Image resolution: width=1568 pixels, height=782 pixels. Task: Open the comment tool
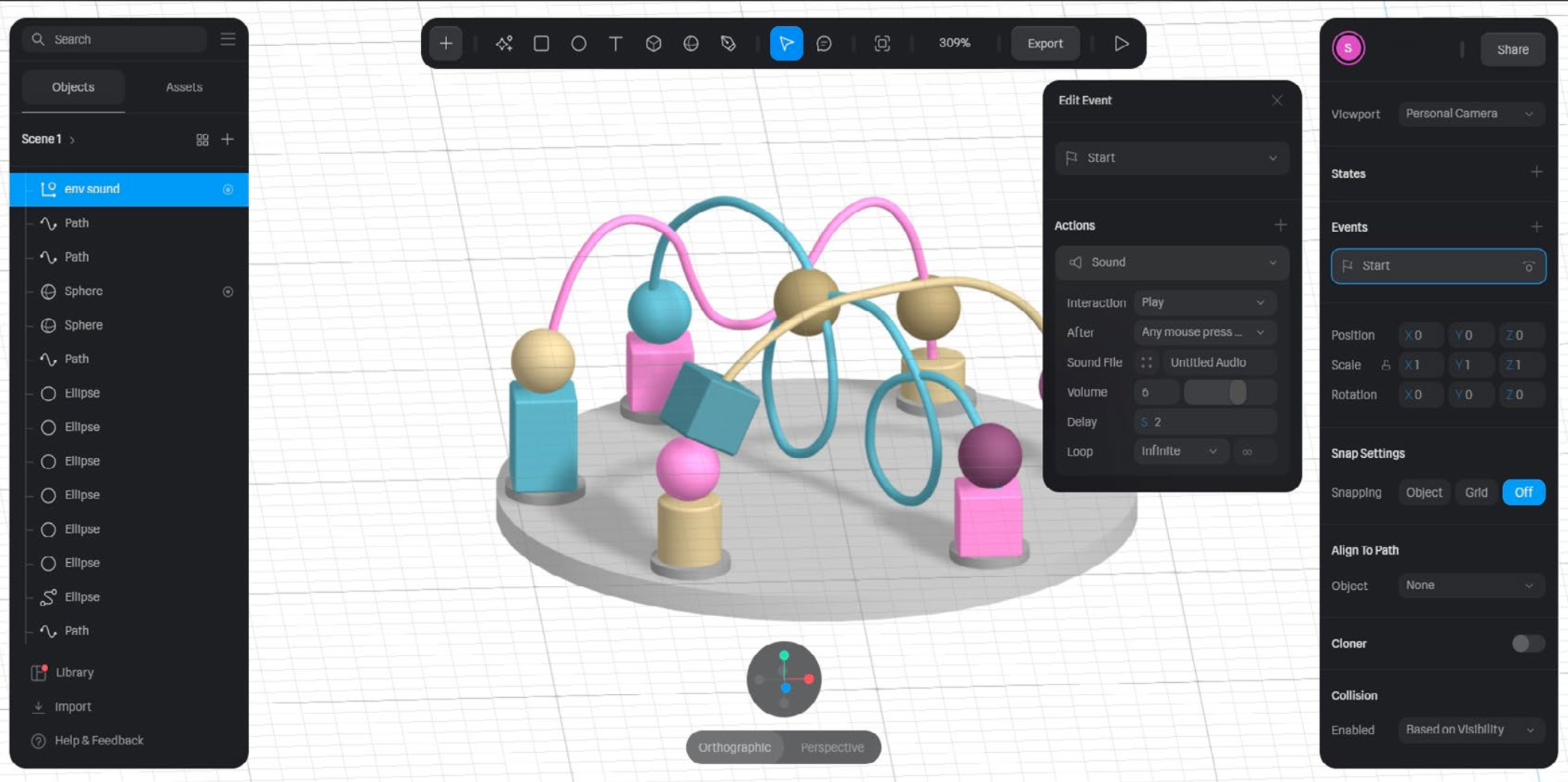[x=824, y=44]
